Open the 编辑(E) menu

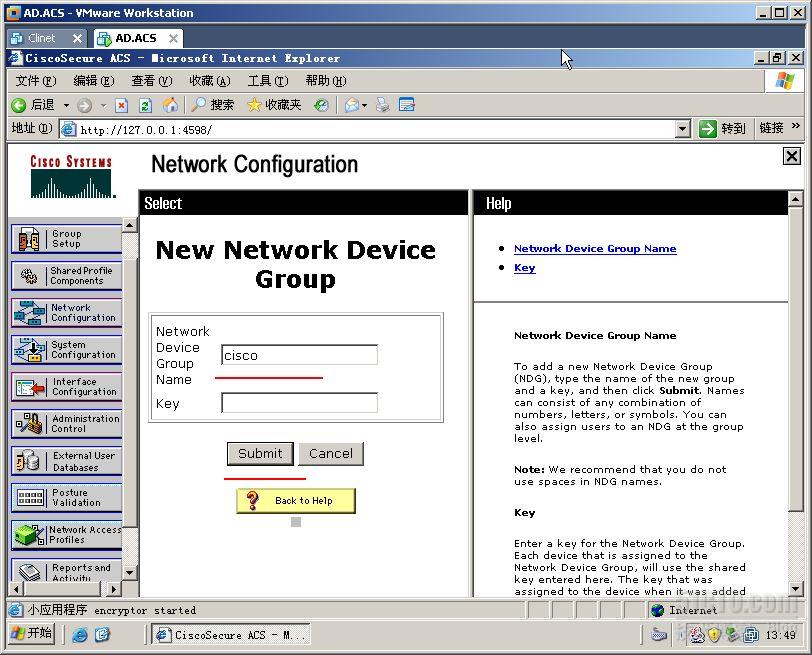(x=94, y=81)
